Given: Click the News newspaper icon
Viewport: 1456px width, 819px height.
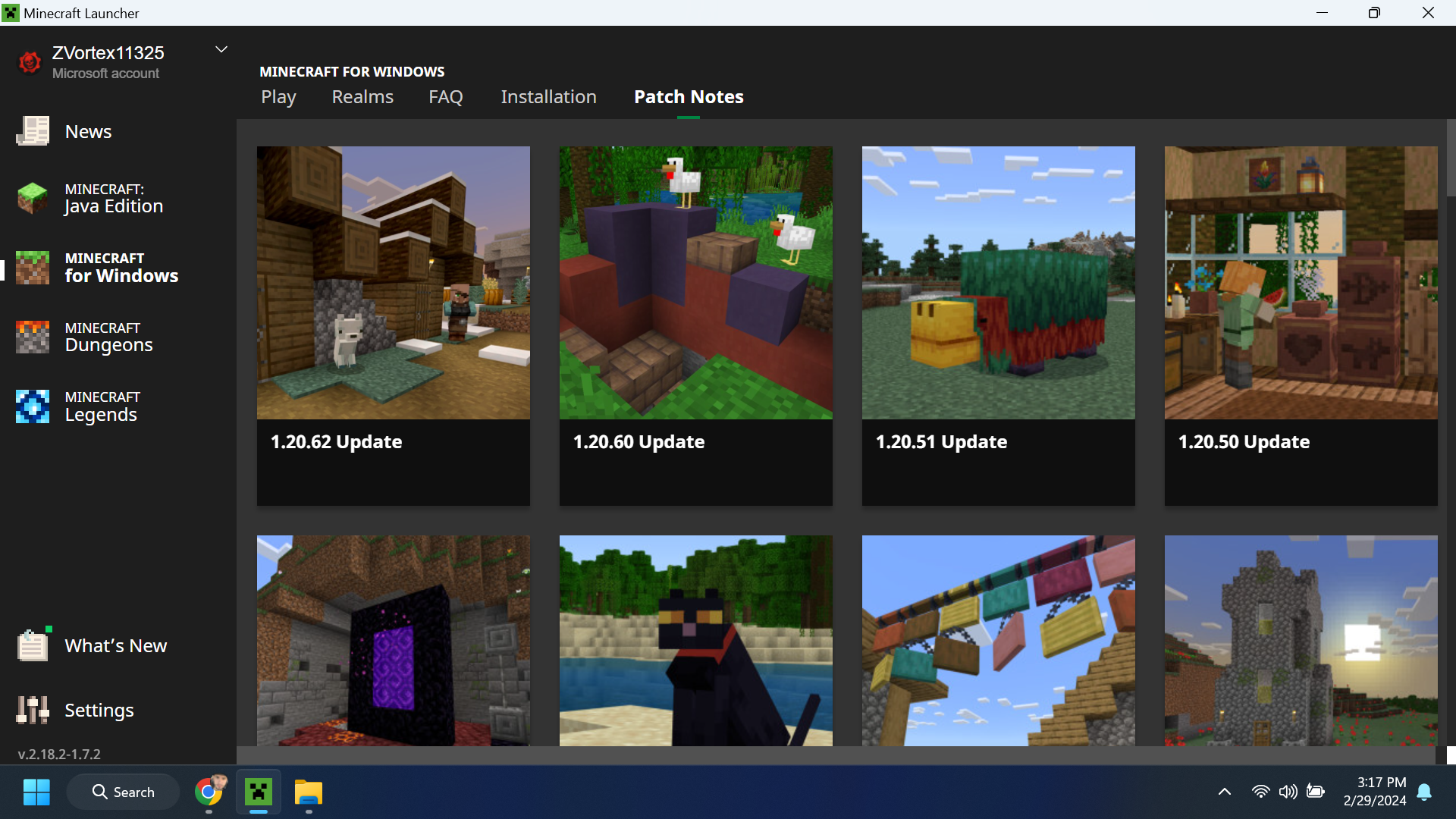Looking at the screenshot, I should pyautogui.click(x=33, y=131).
